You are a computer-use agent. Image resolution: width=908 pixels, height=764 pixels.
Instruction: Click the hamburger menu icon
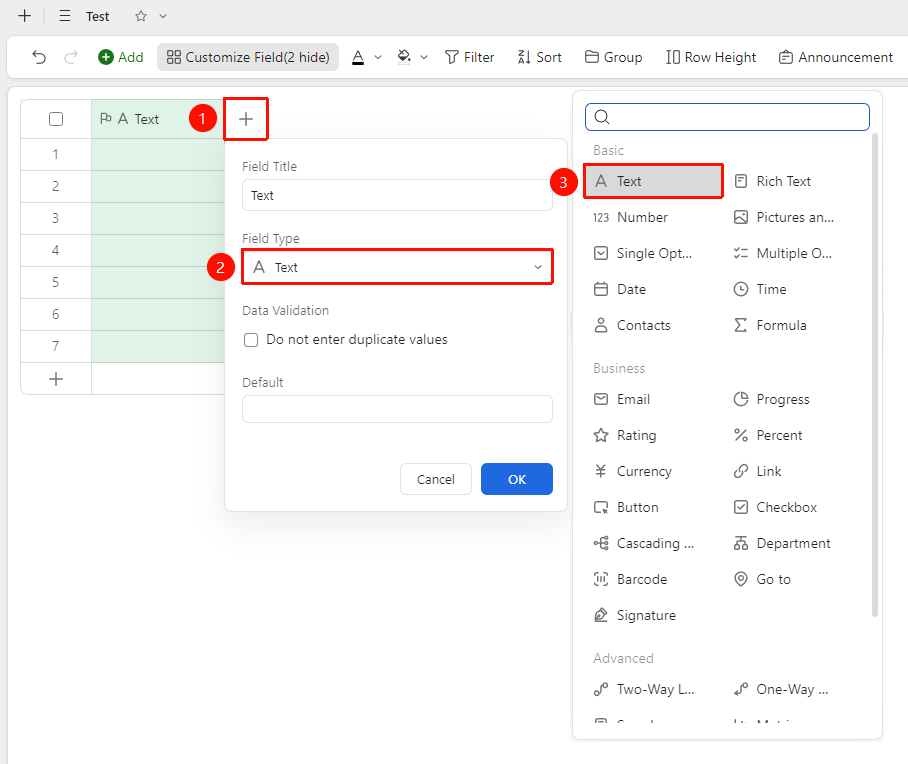coord(65,16)
